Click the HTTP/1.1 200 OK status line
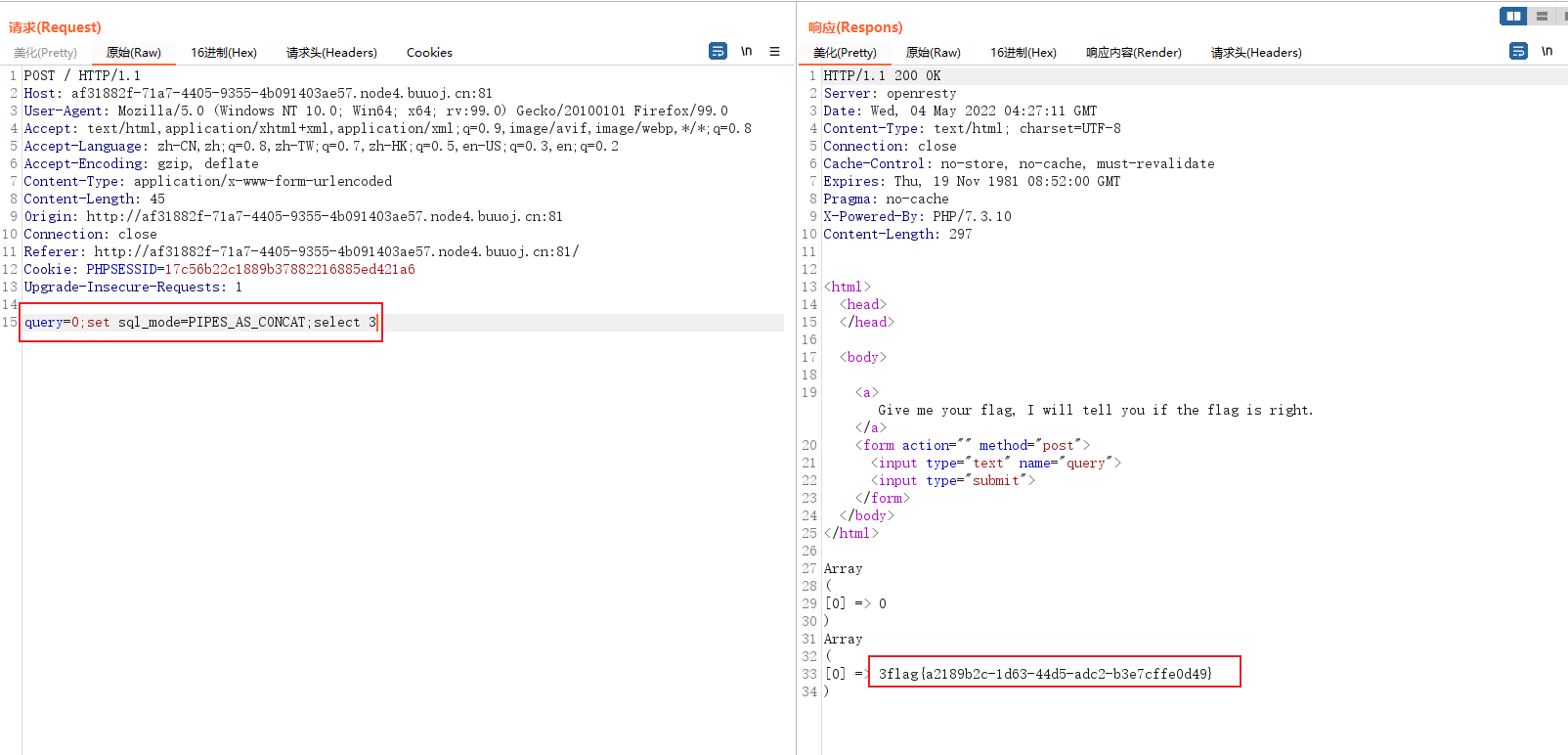 pyautogui.click(x=882, y=75)
